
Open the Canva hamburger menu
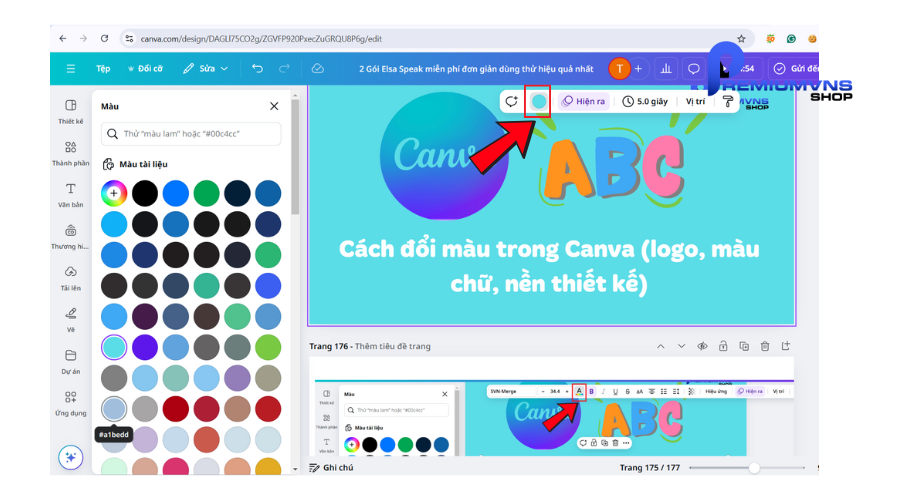click(x=71, y=68)
